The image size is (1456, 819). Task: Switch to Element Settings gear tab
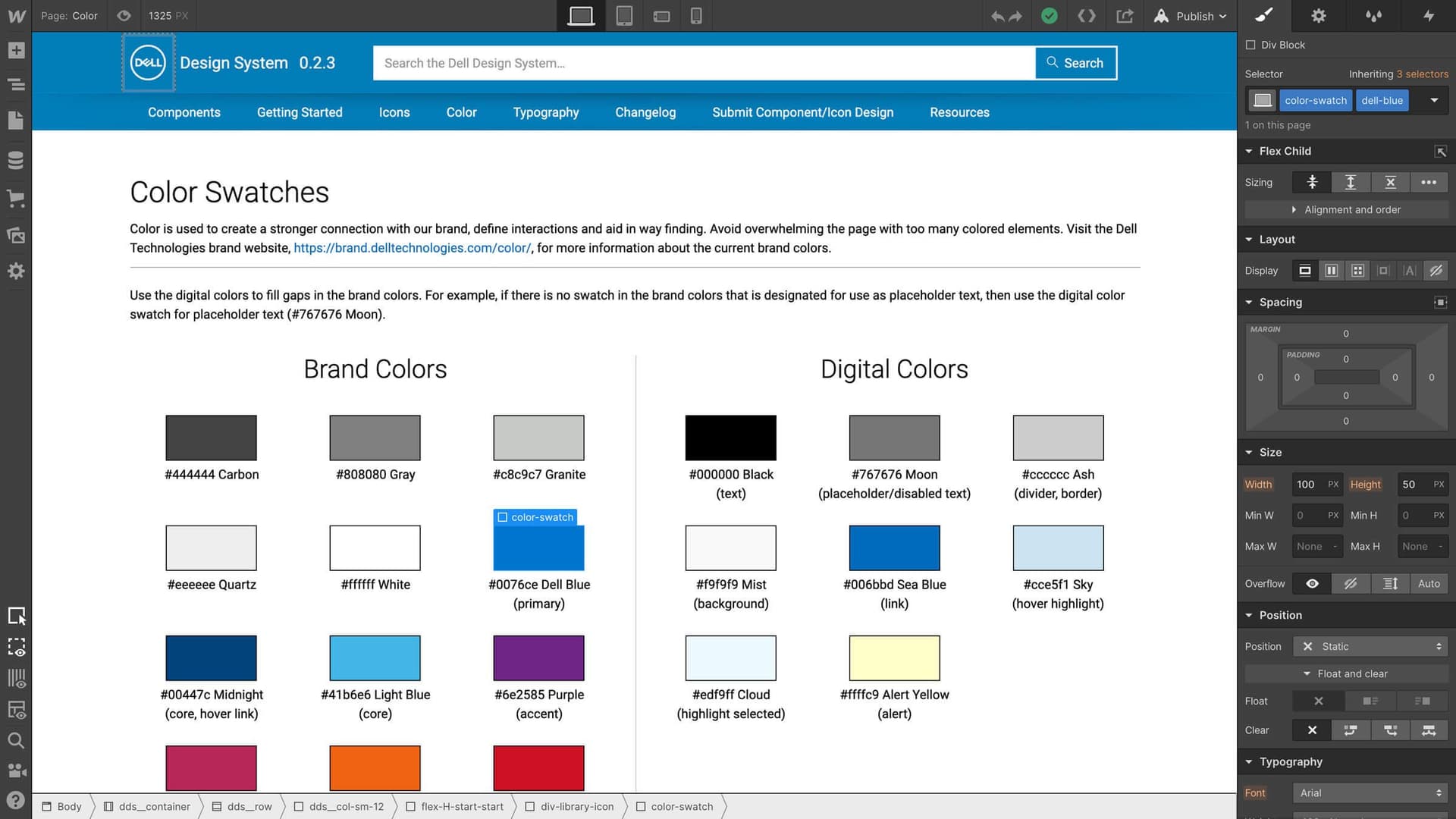[x=1319, y=15]
